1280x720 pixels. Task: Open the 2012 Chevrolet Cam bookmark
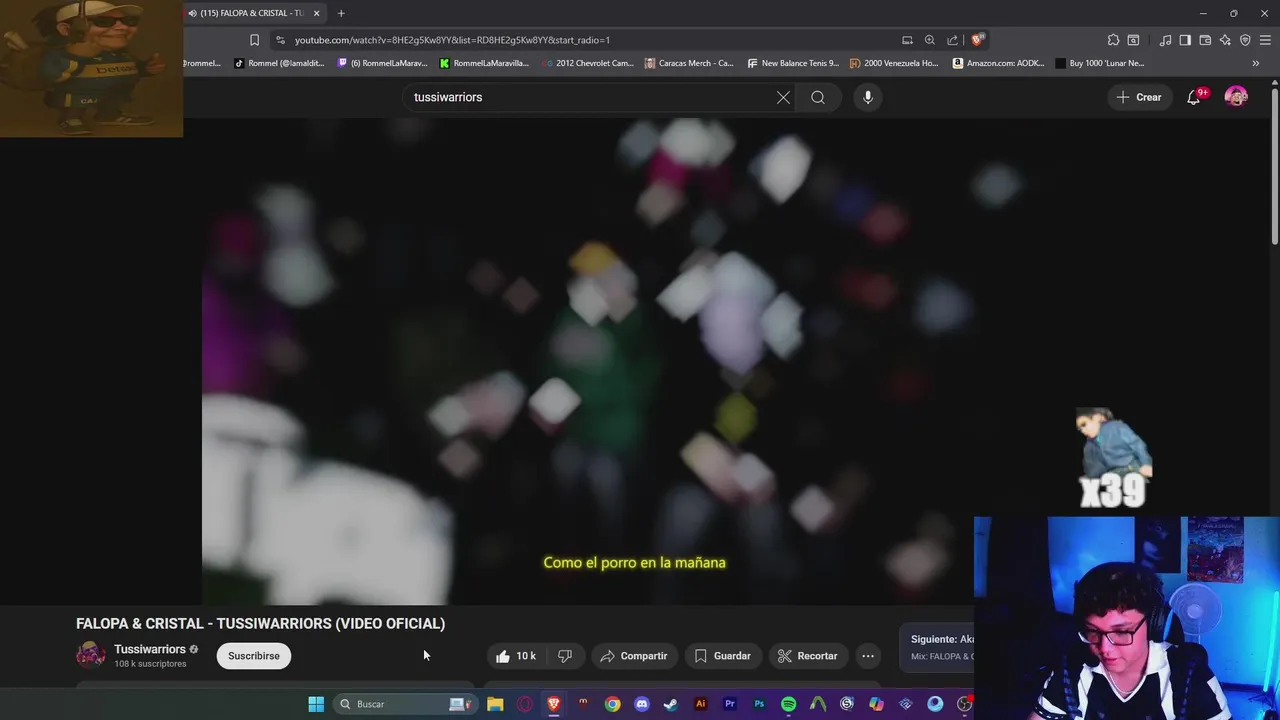tap(588, 63)
